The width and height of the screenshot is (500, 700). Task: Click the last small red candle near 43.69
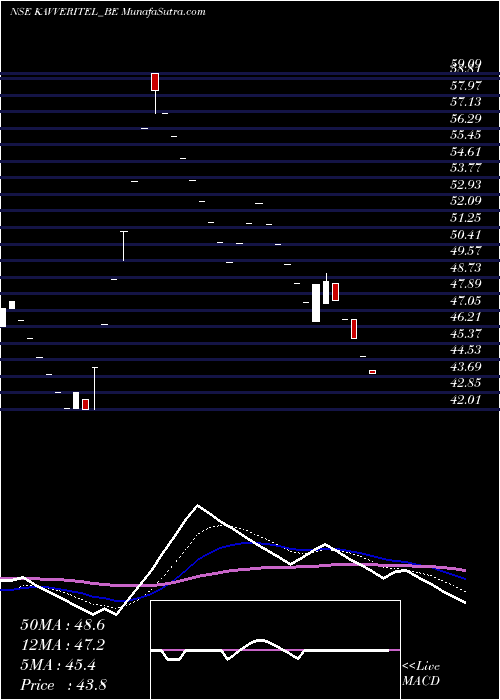coord(372,372)
